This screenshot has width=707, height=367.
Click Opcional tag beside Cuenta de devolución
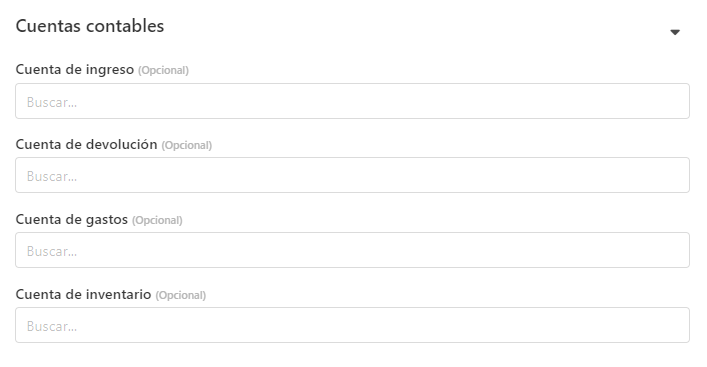coord(187,145)
